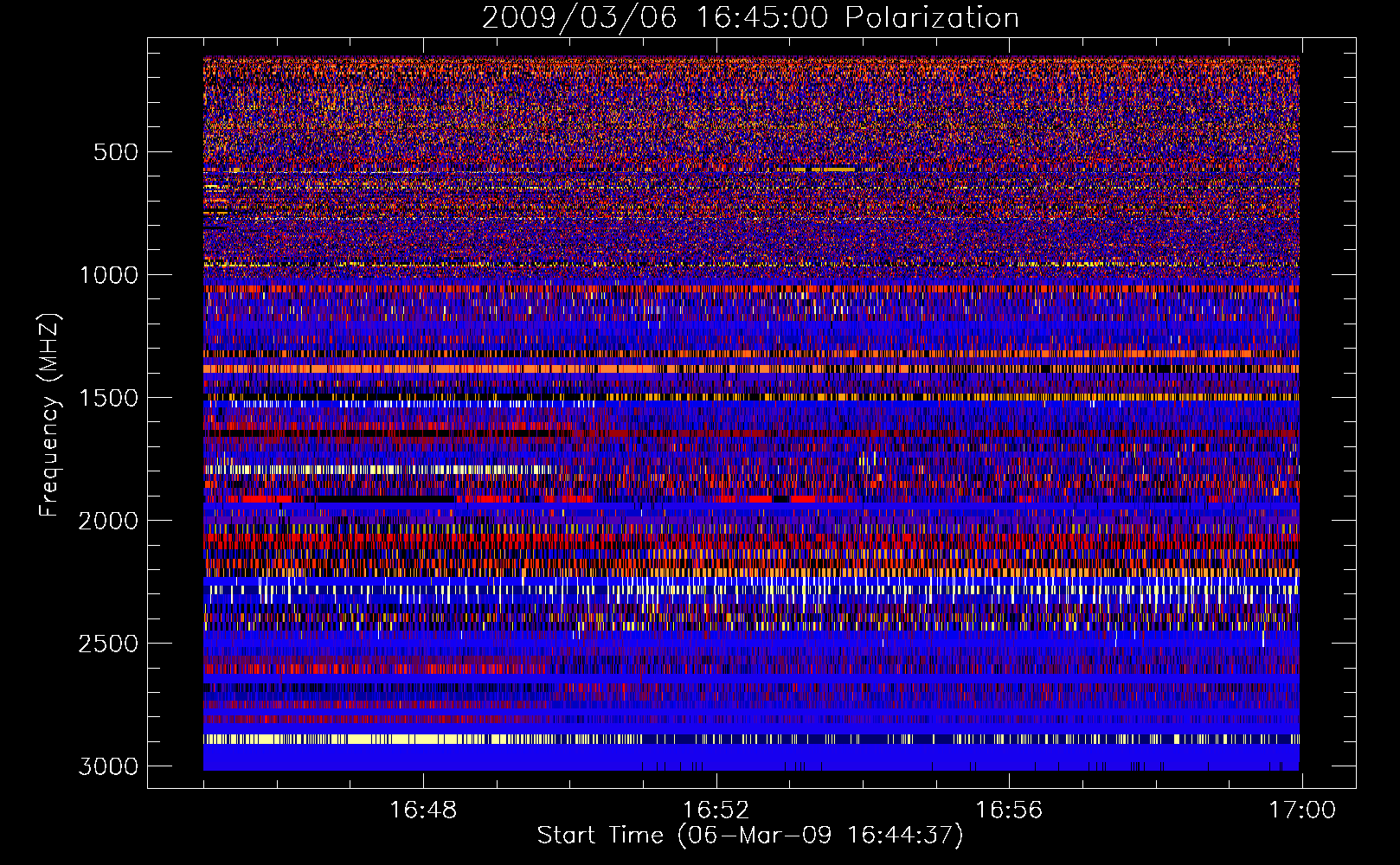Click the 16:48 time axis label
The width and height of the screenshot is (1400, 865).
[x=423, y=811]
